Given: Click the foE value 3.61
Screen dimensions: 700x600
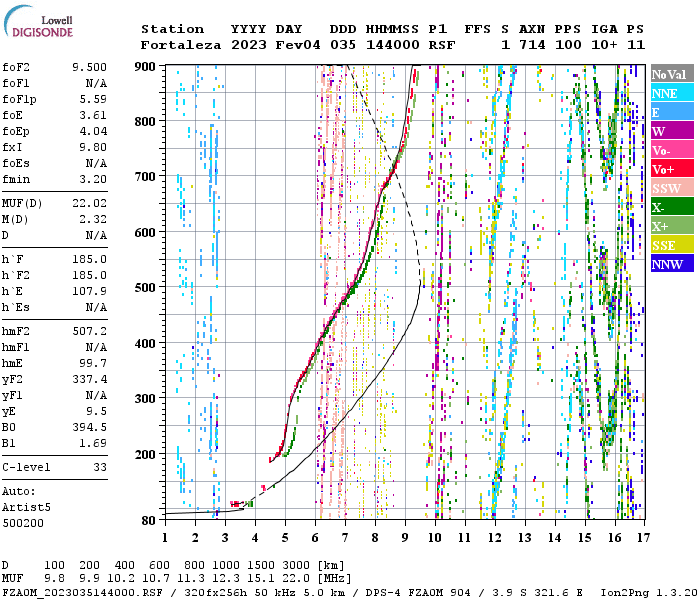Looking at the screenshot, I should [93, 115].
